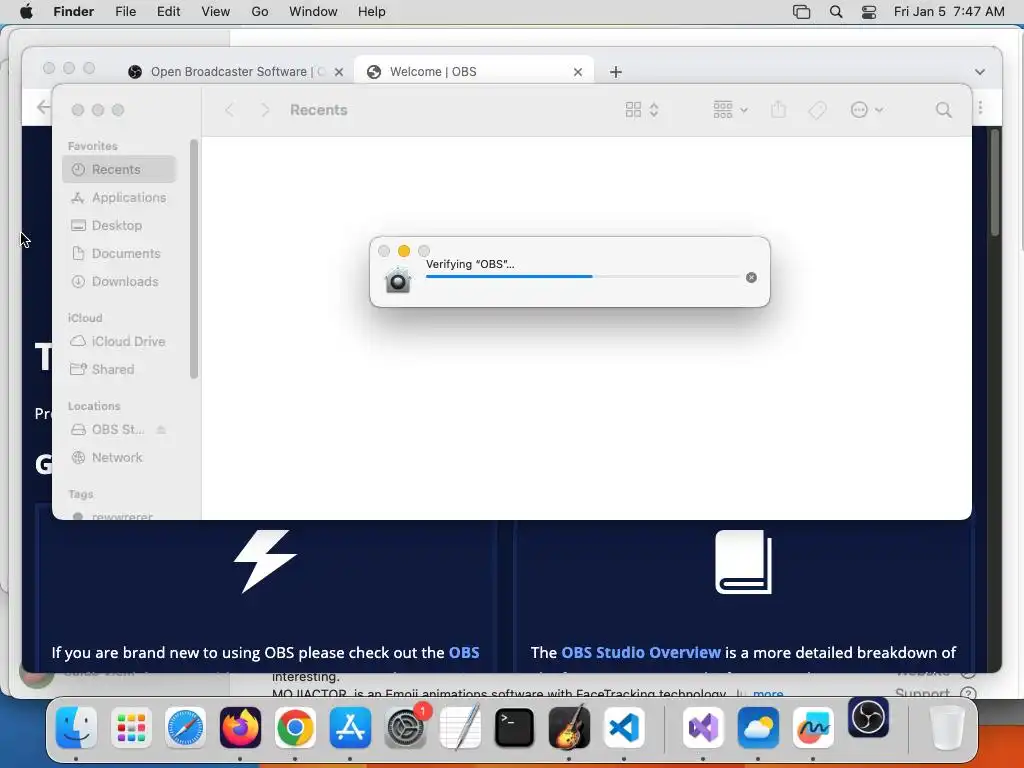The image size is (1024, 768).
Task: Eject the OBS St... volume
Action: [161, 430]
